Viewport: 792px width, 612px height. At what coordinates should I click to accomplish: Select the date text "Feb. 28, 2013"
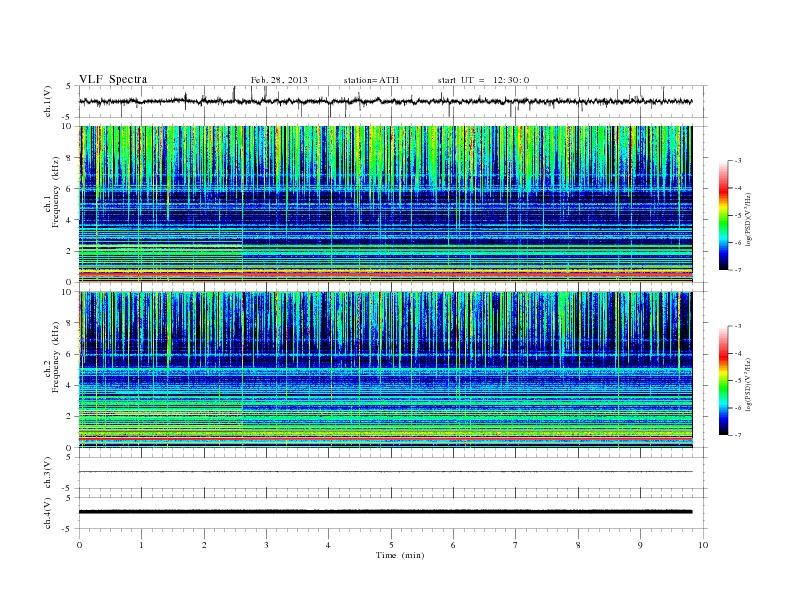click(279, 80)
